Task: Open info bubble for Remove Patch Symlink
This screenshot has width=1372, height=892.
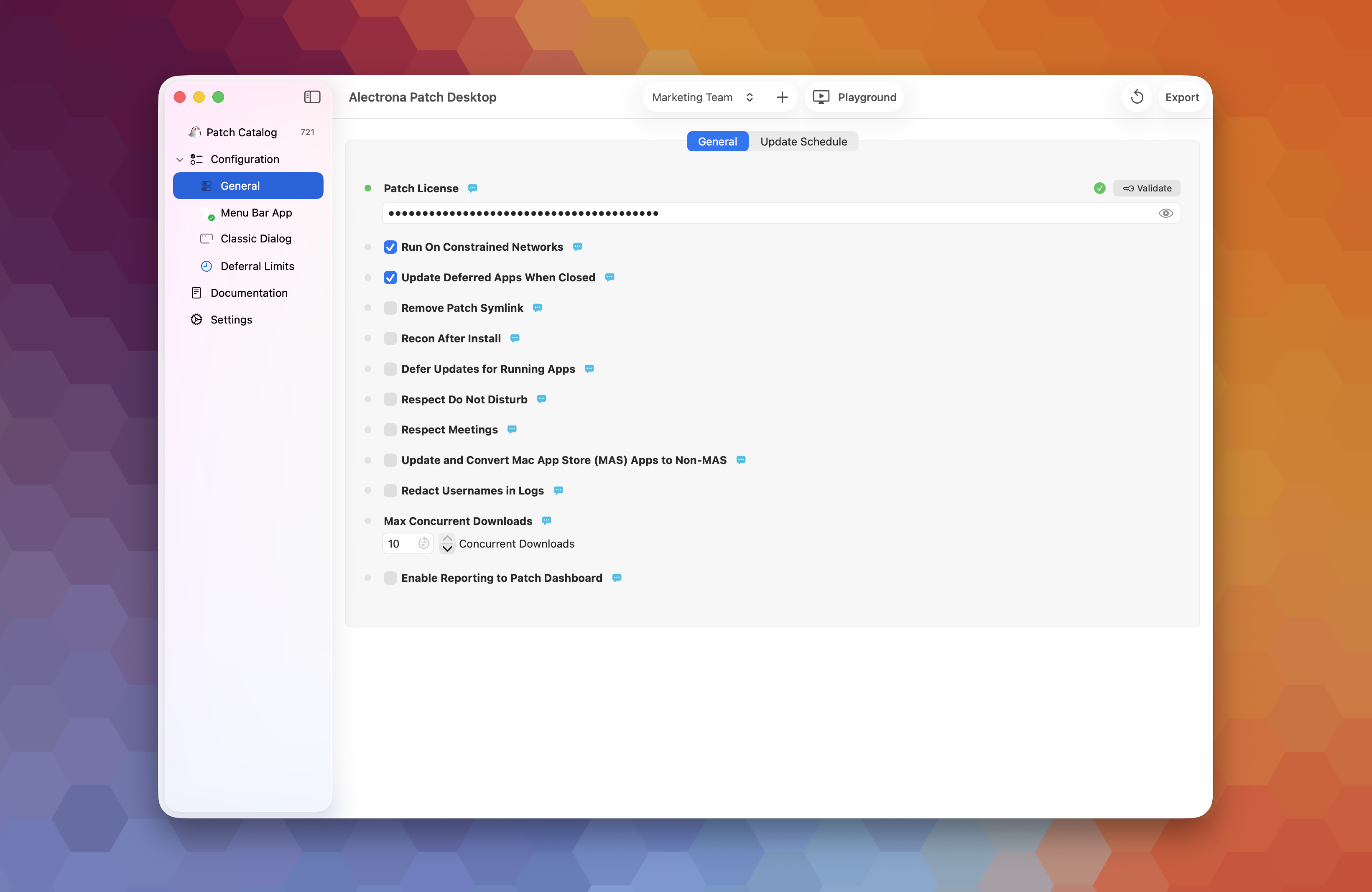Action: [537, 308]
